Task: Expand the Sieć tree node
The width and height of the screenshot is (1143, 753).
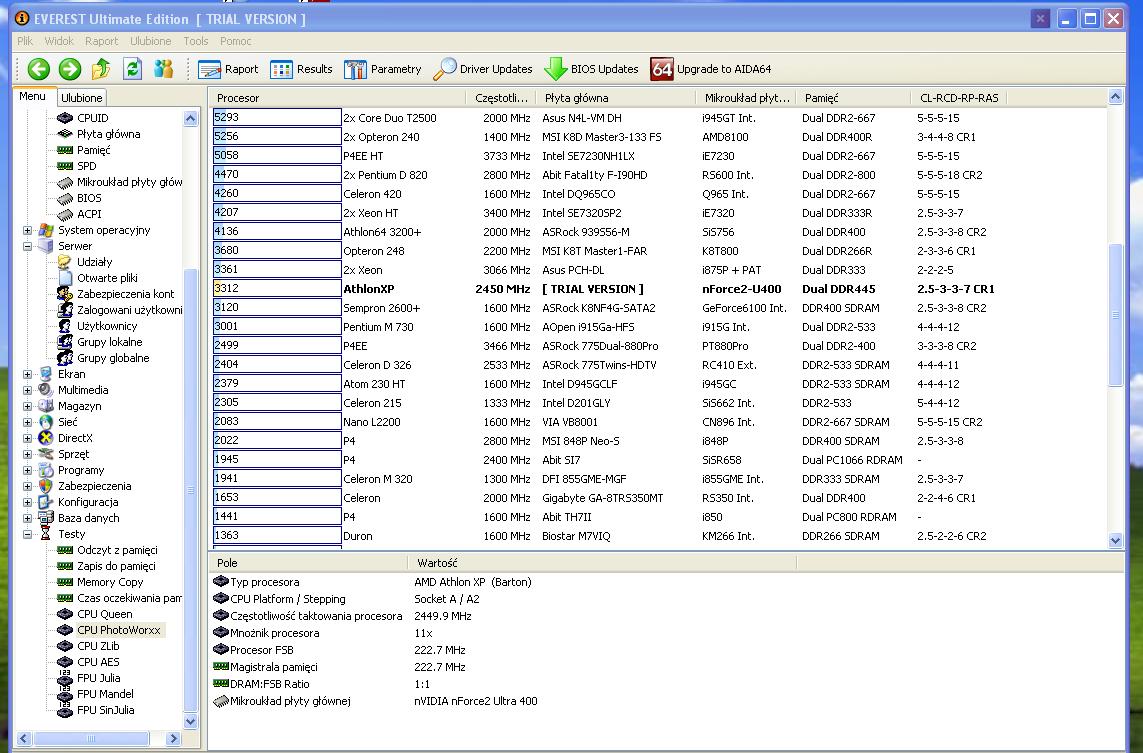Action: pos(28,422)
